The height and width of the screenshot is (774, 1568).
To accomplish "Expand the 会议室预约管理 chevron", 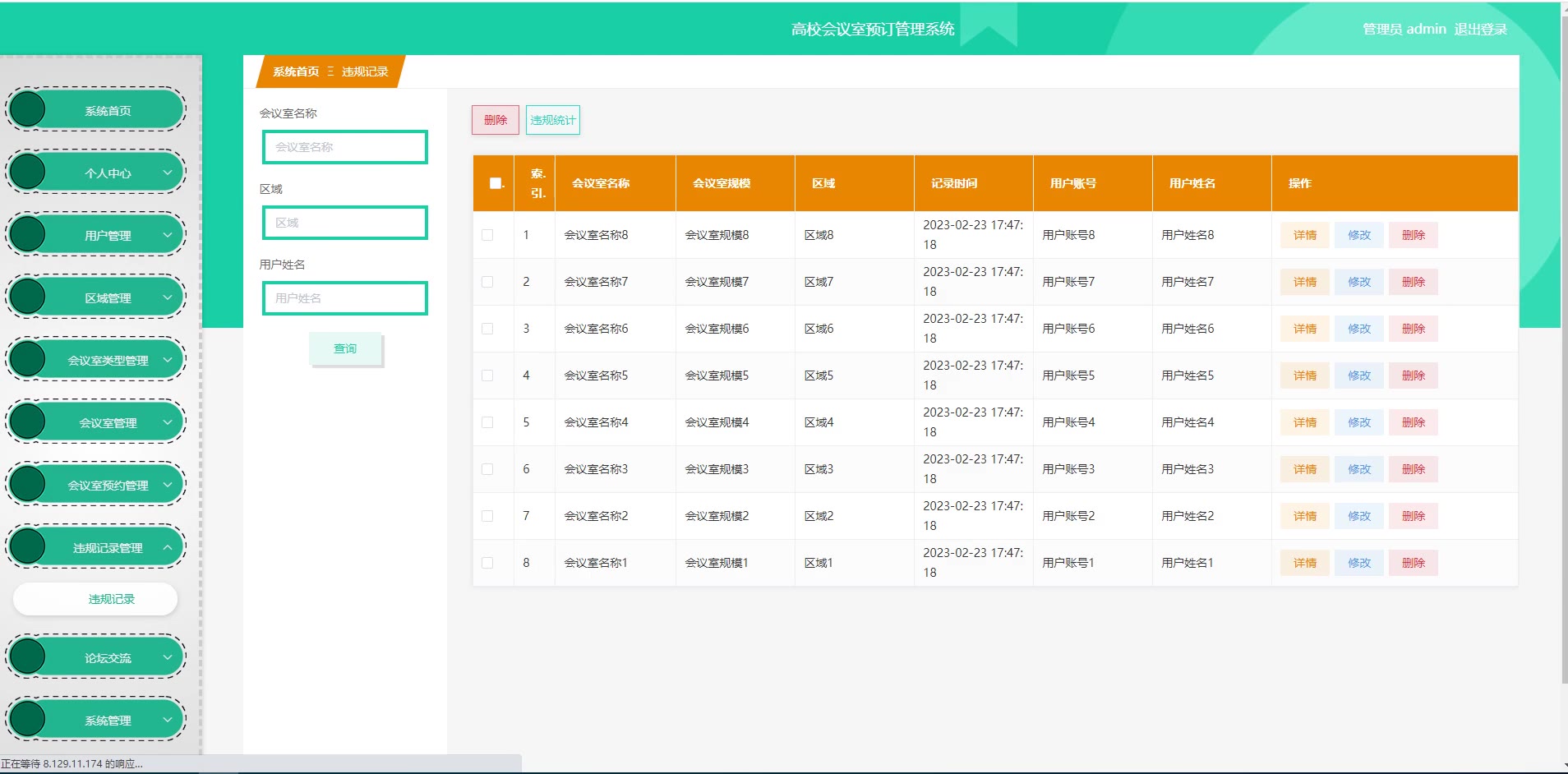I will (168, 485).
